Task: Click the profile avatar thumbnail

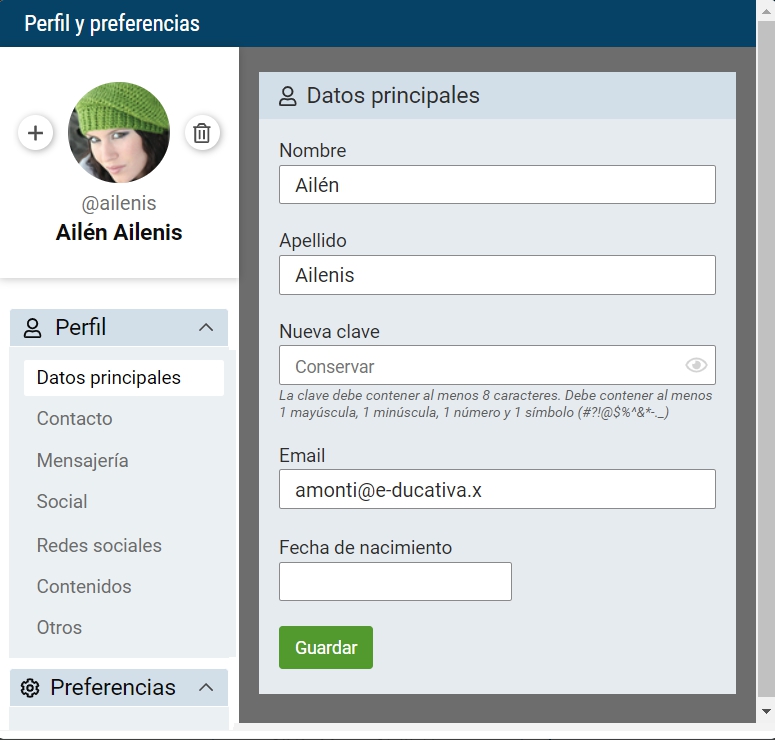Action: pos(119,133)
